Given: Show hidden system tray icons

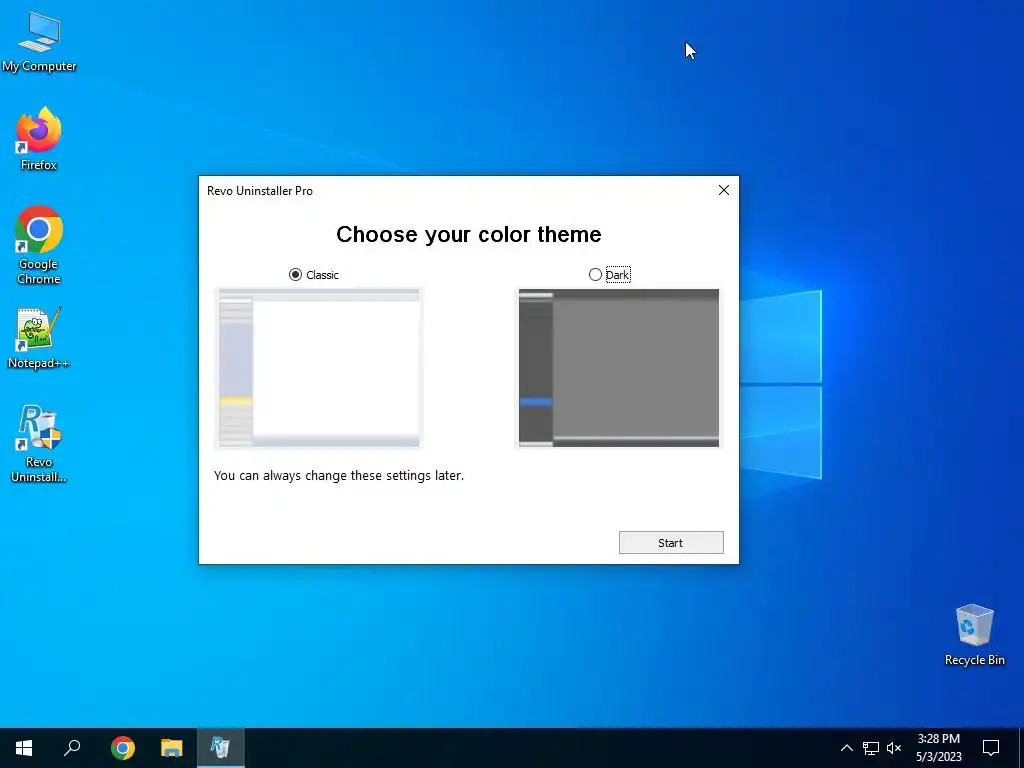Looking at the screenshot, I should pos(846,748).
